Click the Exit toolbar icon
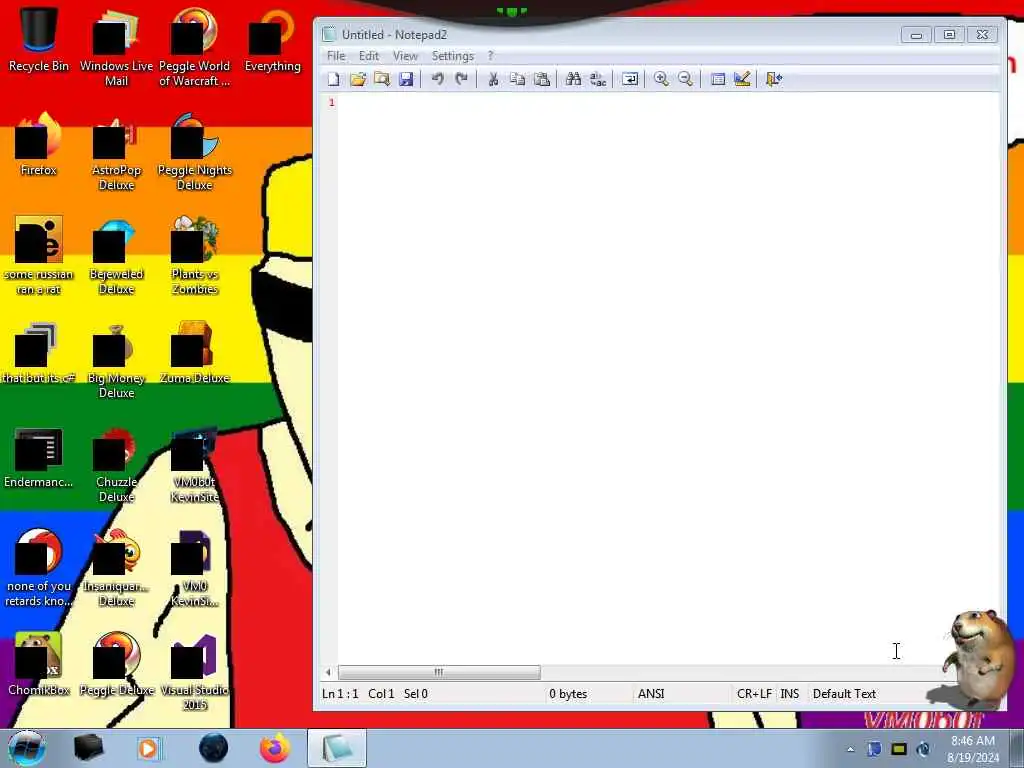Screen dimensions: 1024x768 pyautogui.click(x=774, y=79)
